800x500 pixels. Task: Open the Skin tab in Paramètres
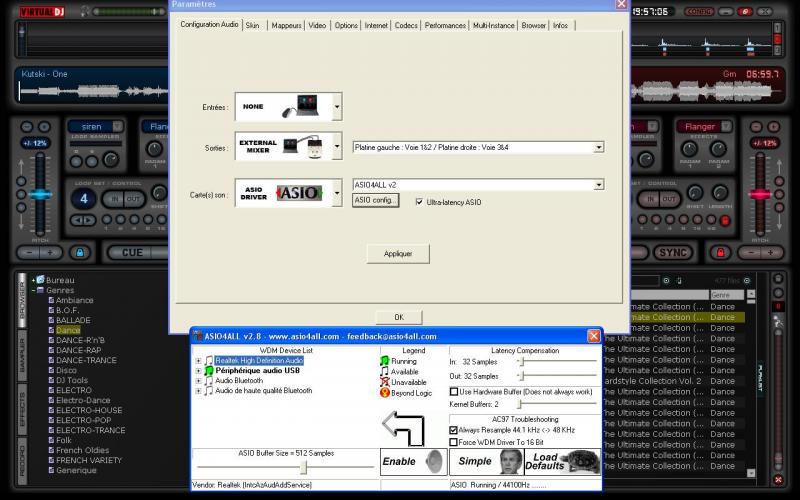coord(253,25)
